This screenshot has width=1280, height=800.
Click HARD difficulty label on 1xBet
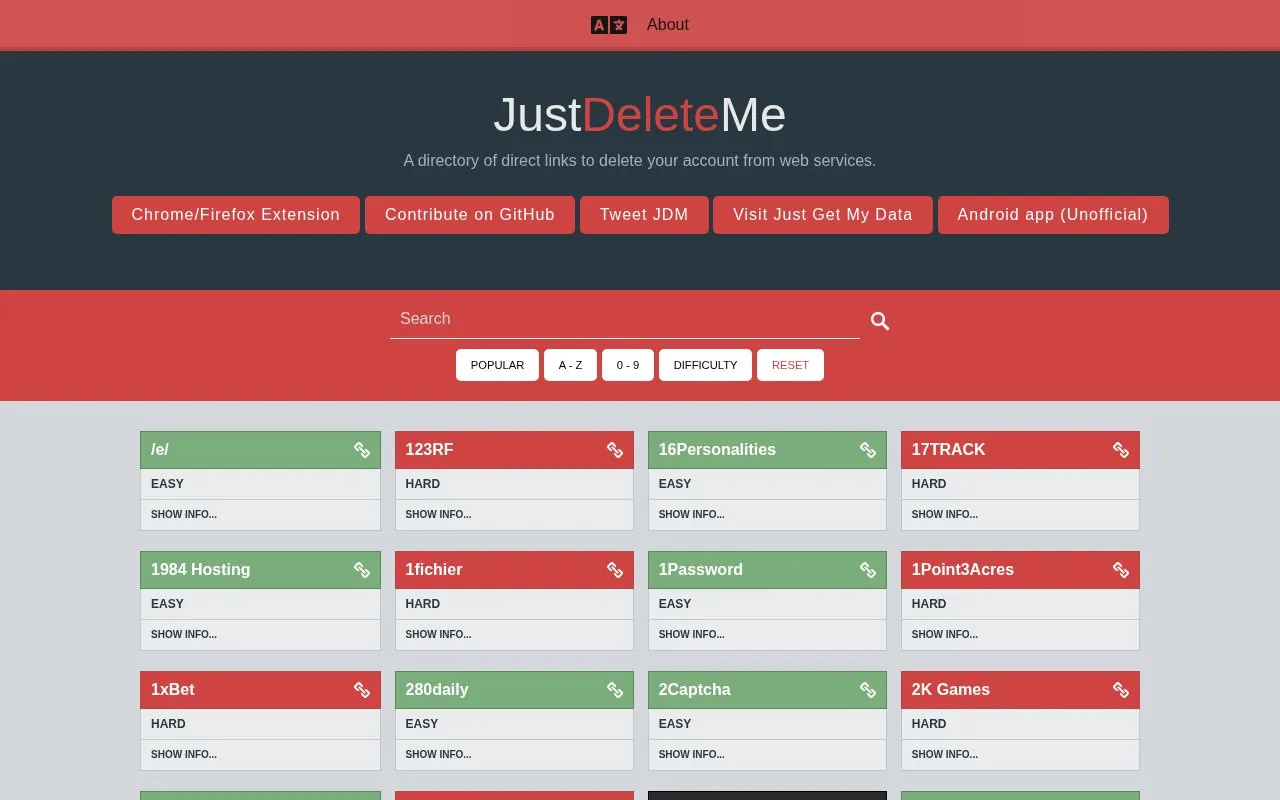click(168, 724)
